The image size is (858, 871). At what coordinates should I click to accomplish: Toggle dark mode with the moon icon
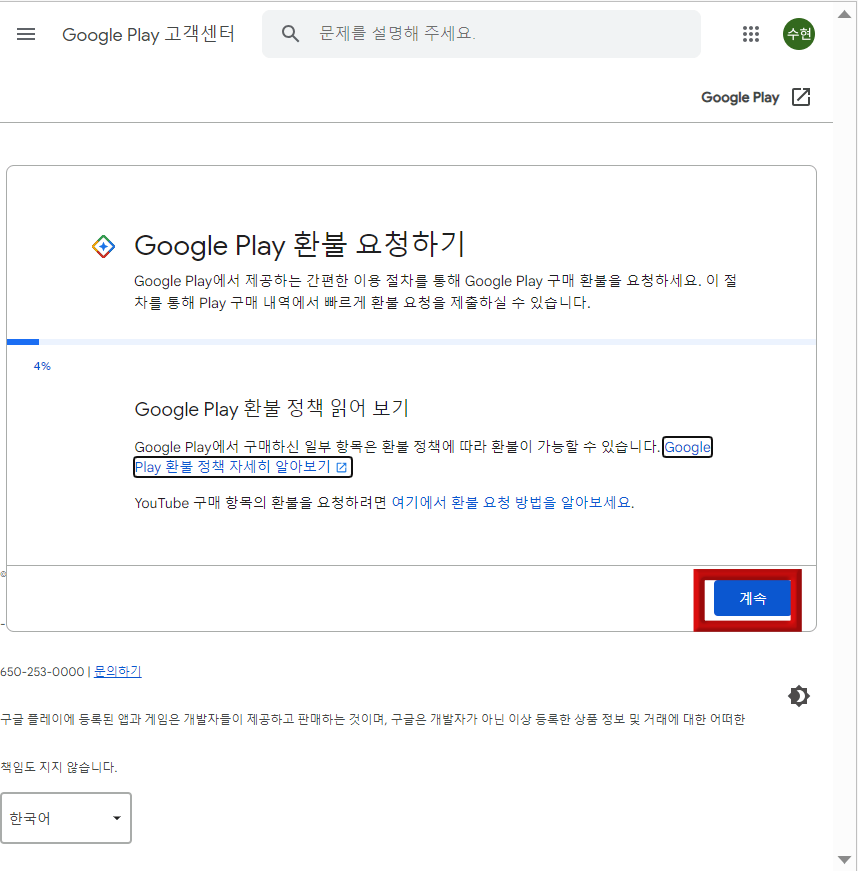798,696
